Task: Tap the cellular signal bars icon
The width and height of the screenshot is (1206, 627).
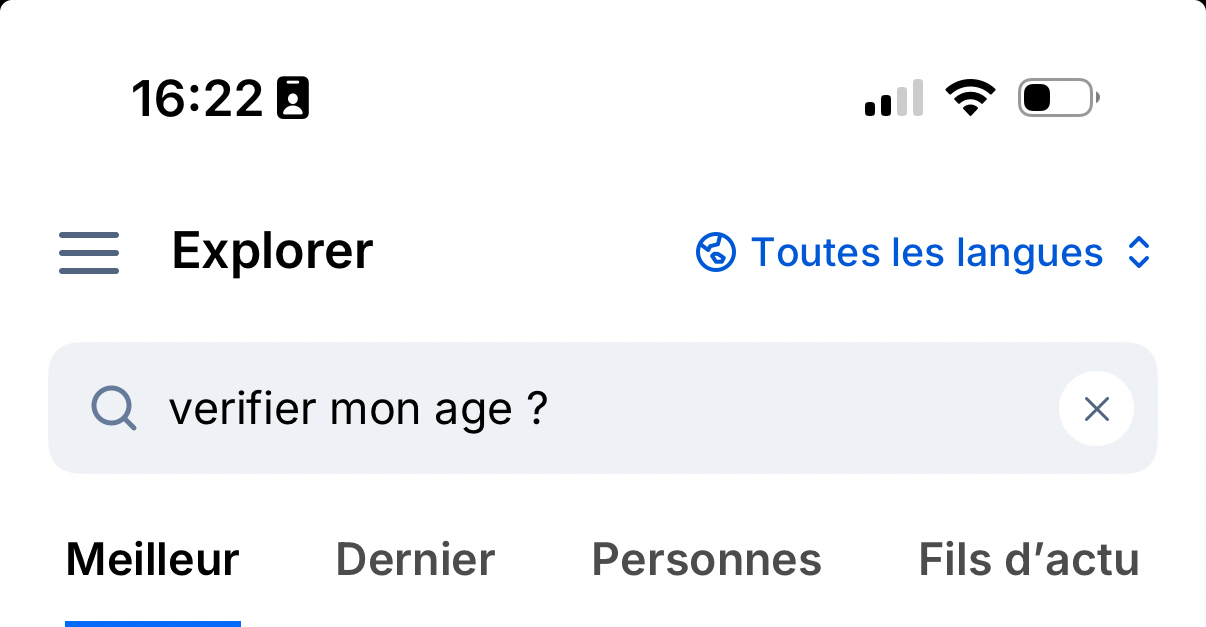Action: [x=893, y=98]
